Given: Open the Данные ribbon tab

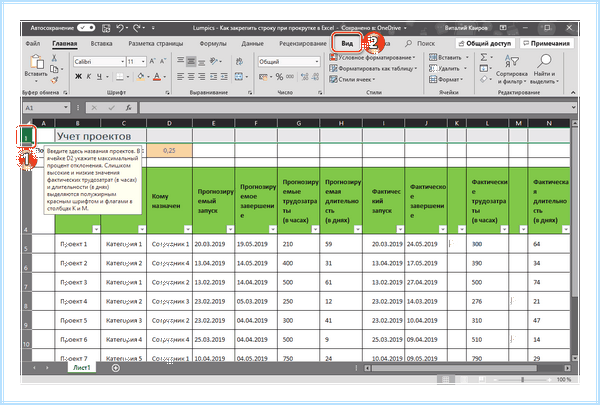Looking at the screenshot, I should [253, 43].
